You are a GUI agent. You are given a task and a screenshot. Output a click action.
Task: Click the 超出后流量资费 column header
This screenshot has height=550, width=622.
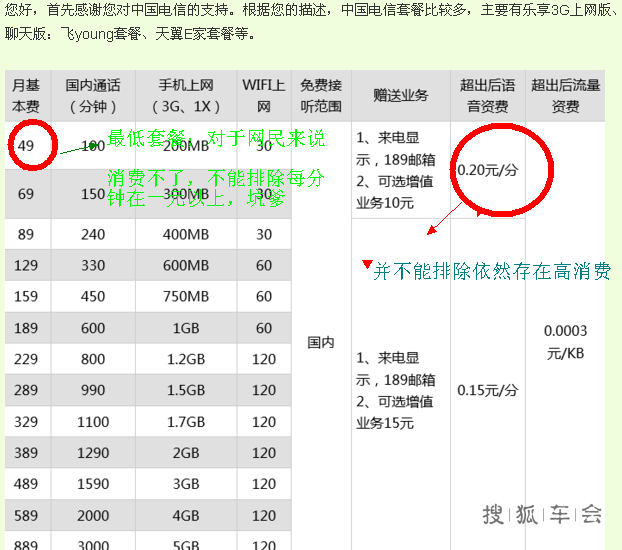pyautogui.click(x=565, y=96)
